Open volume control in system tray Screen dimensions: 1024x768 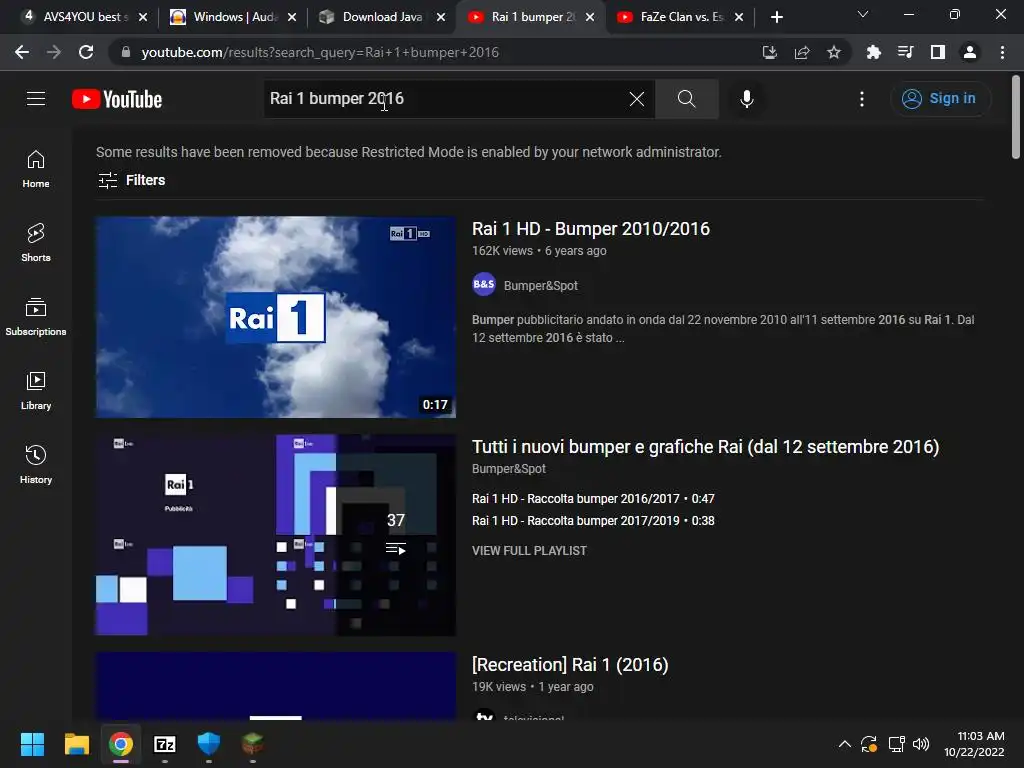click(921, 744)
